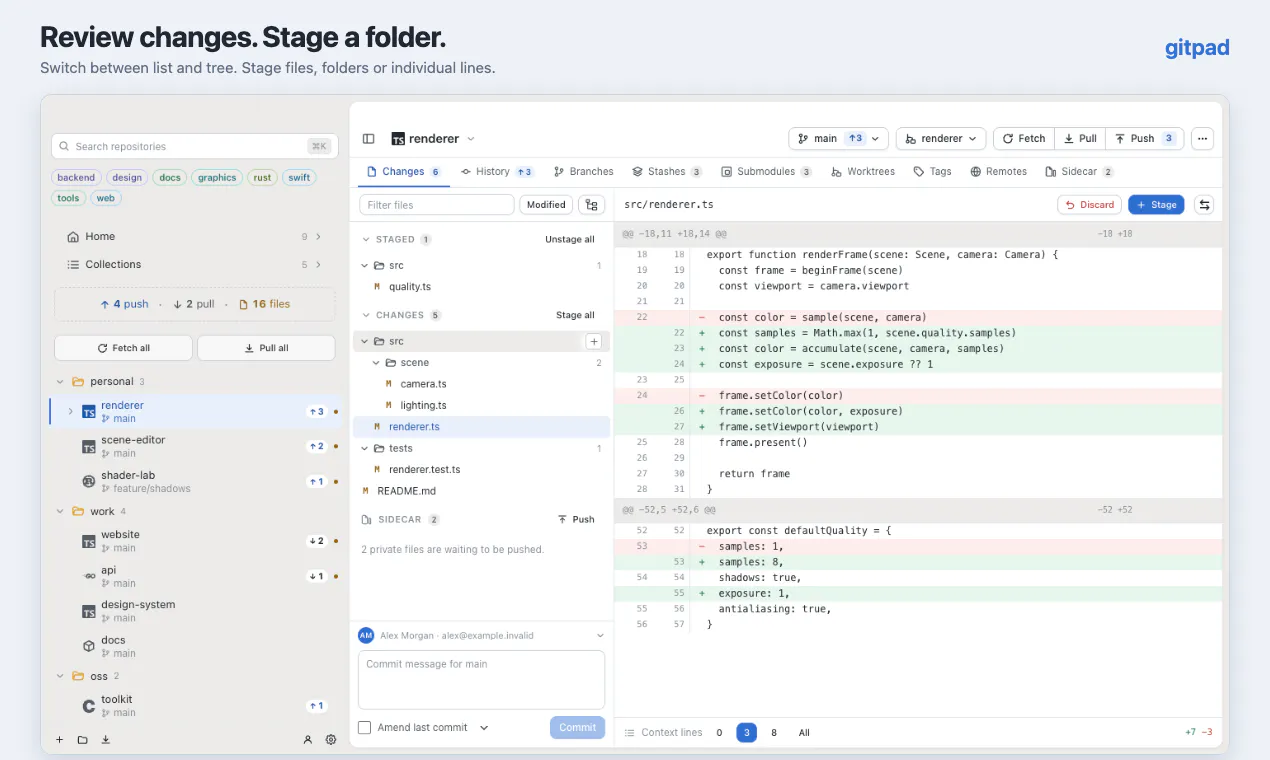
Task: Open the Remotes tab
Action: tap(998, 172)
